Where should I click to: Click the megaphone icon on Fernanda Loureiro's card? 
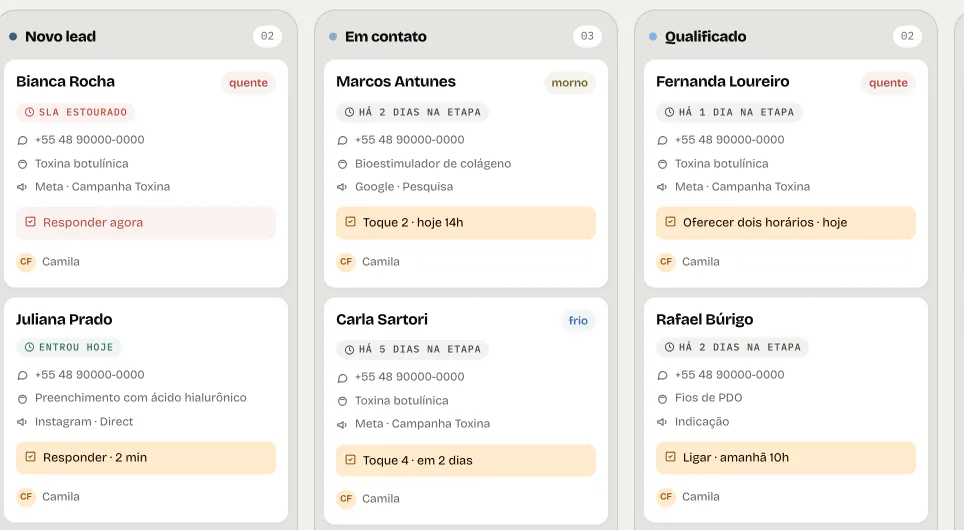coord(662,187)
